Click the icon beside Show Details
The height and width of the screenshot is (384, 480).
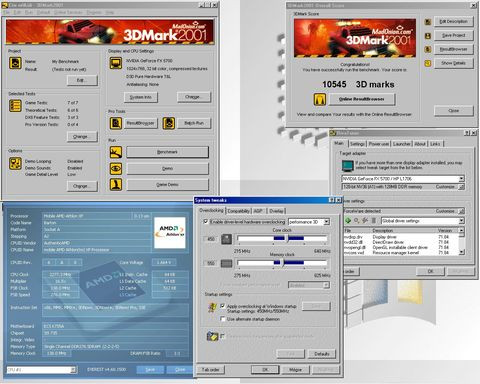428,63
